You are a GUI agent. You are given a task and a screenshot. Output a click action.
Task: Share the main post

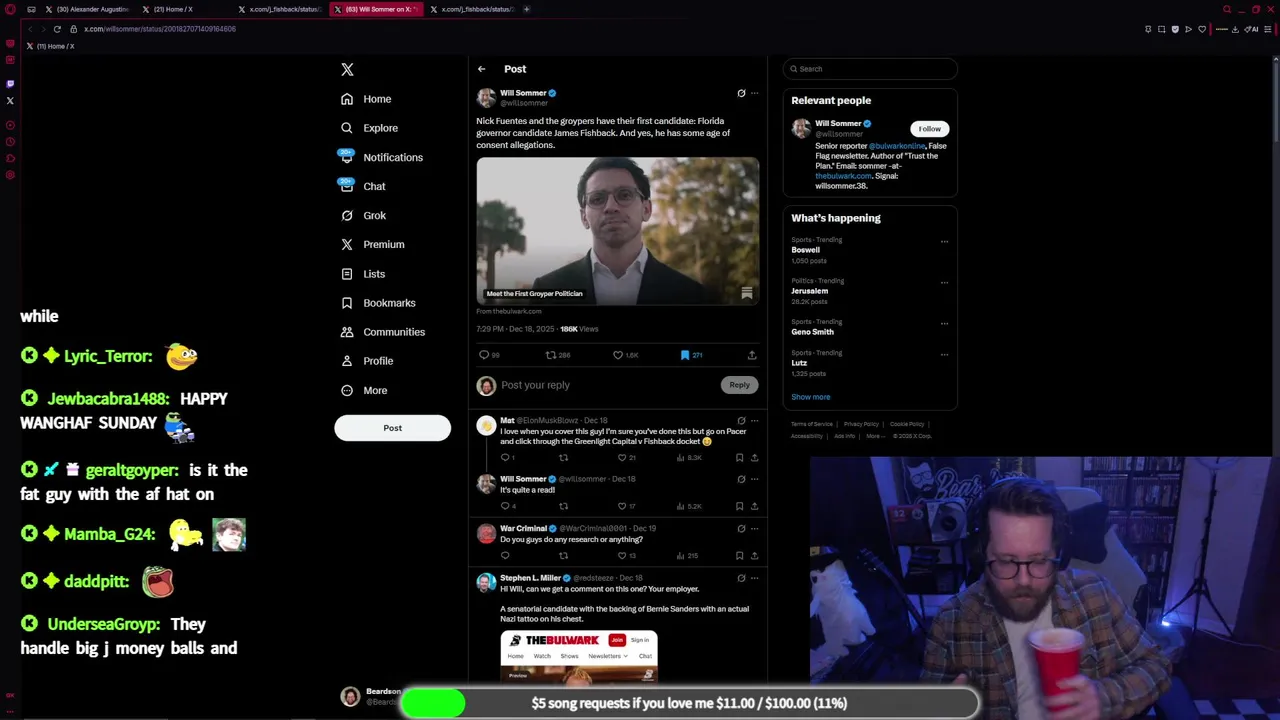[752, 355]
